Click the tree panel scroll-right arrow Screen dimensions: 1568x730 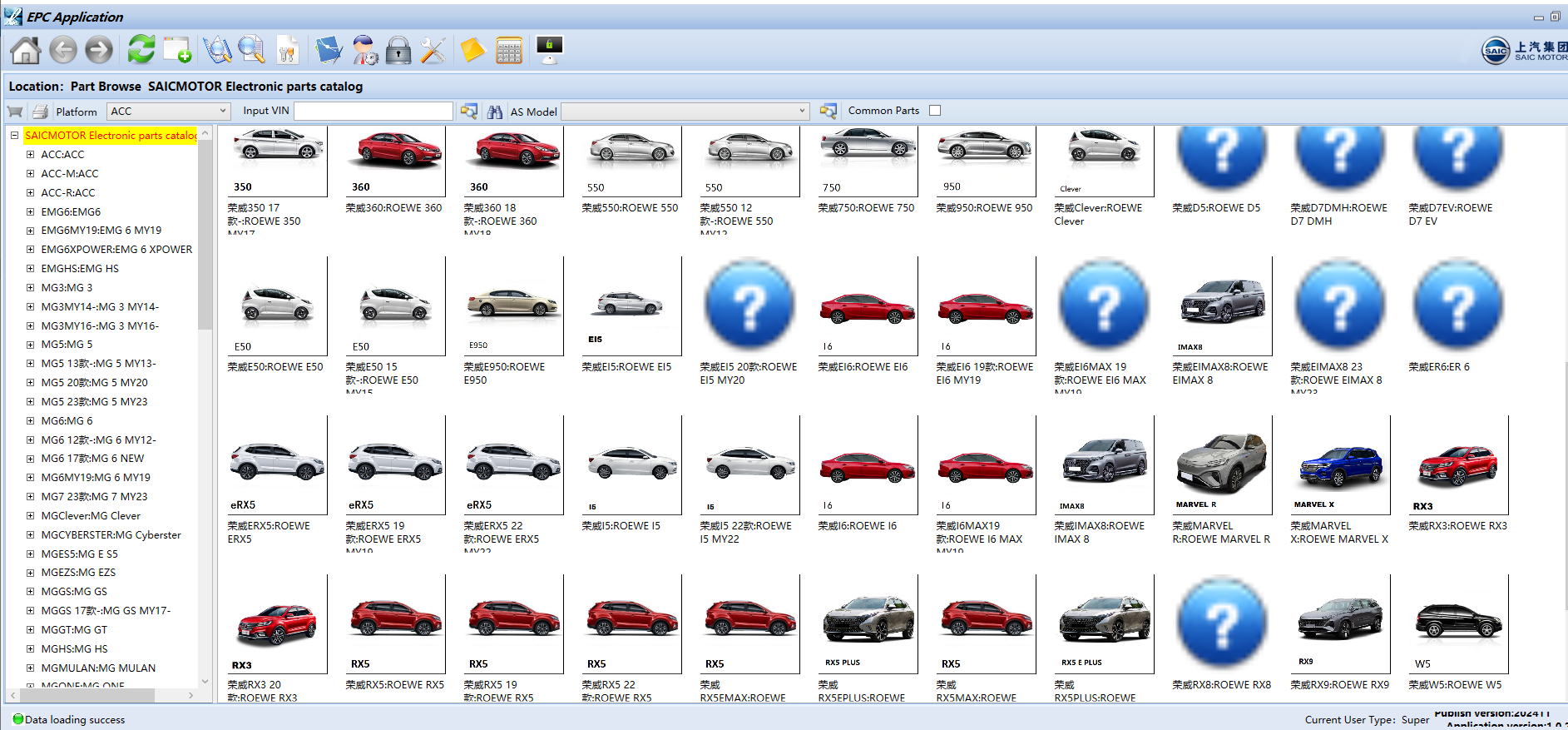point(191,695)
